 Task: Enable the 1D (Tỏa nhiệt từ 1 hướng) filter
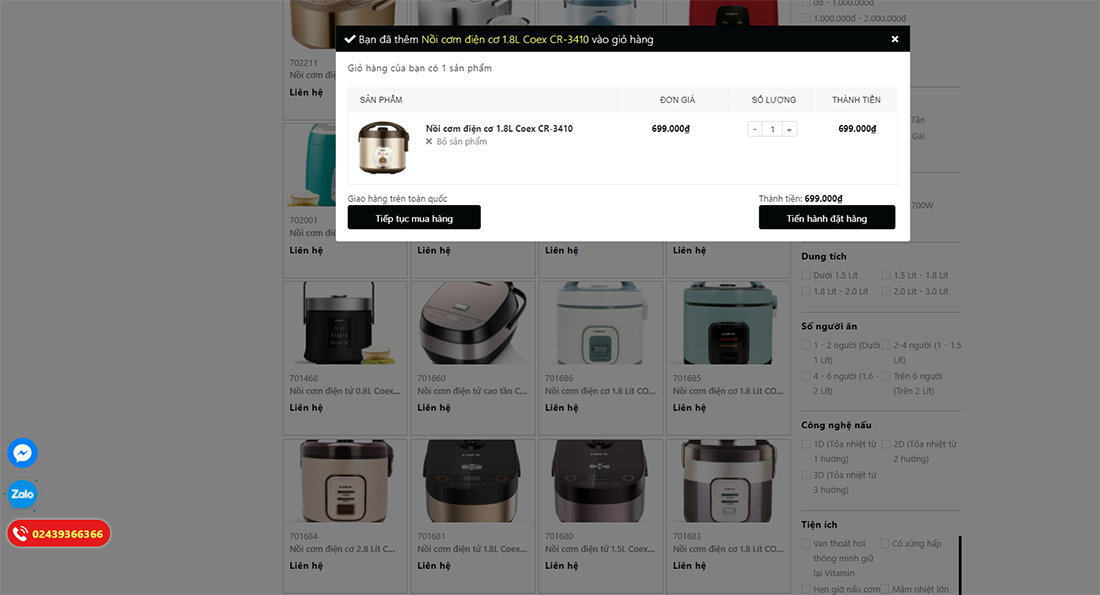click(x=806, y=444)
